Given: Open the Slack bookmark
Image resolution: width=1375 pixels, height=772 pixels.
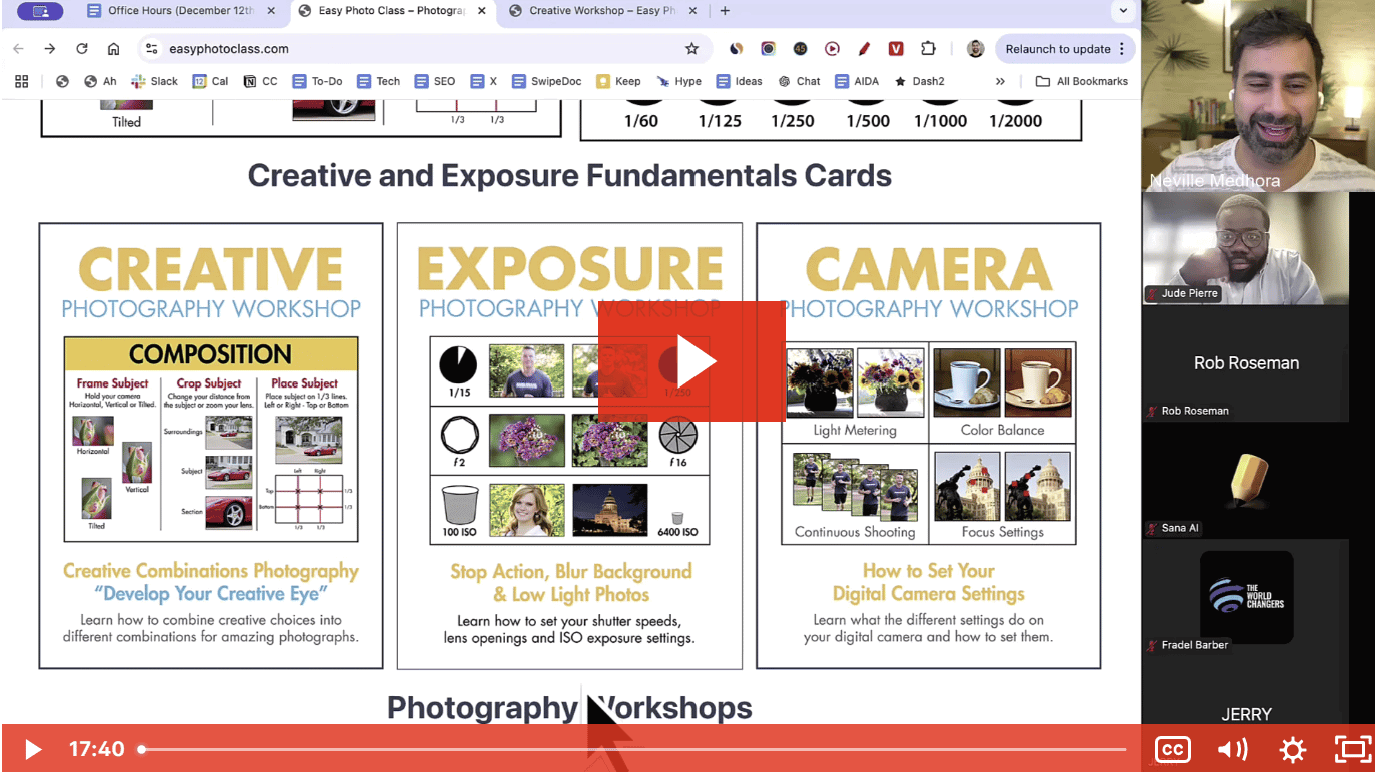Looking at the screenshot, I should pyautogui.click(x=154, y=81).
